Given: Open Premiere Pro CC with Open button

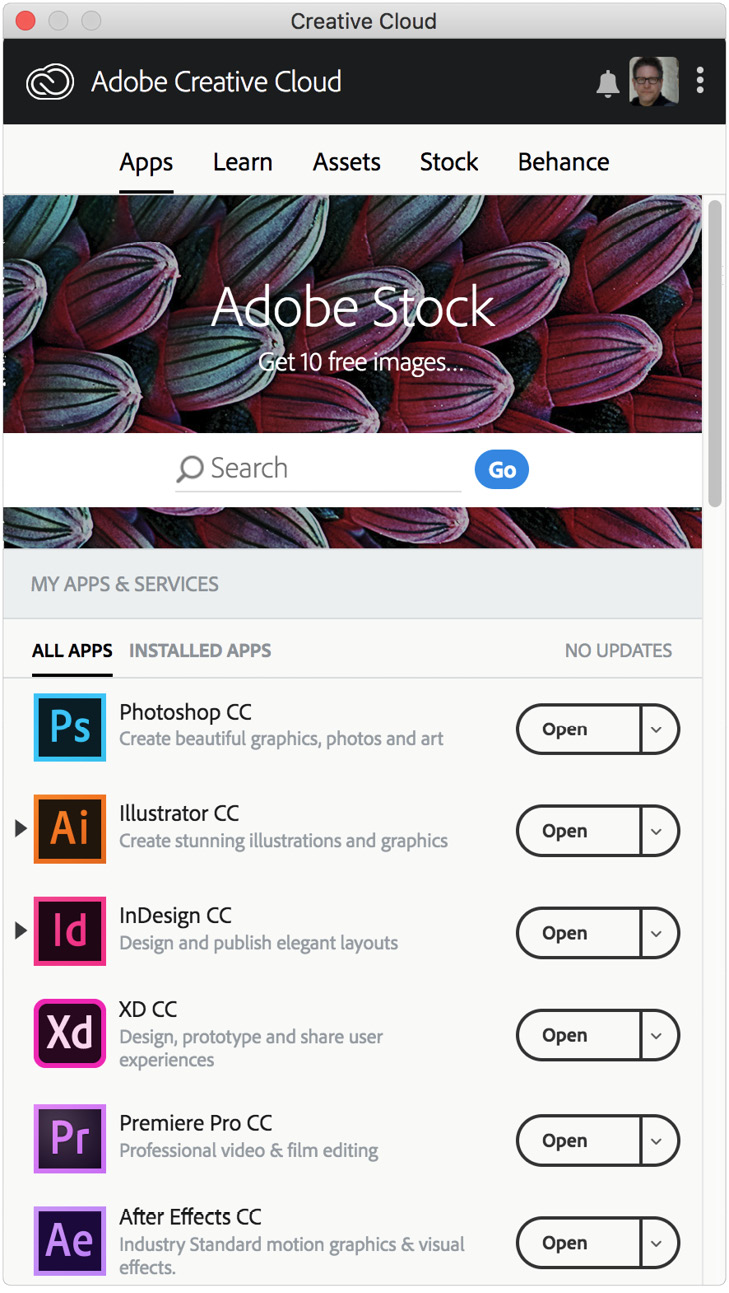Looking at the screenshot, I should [x=577, y=1141].
